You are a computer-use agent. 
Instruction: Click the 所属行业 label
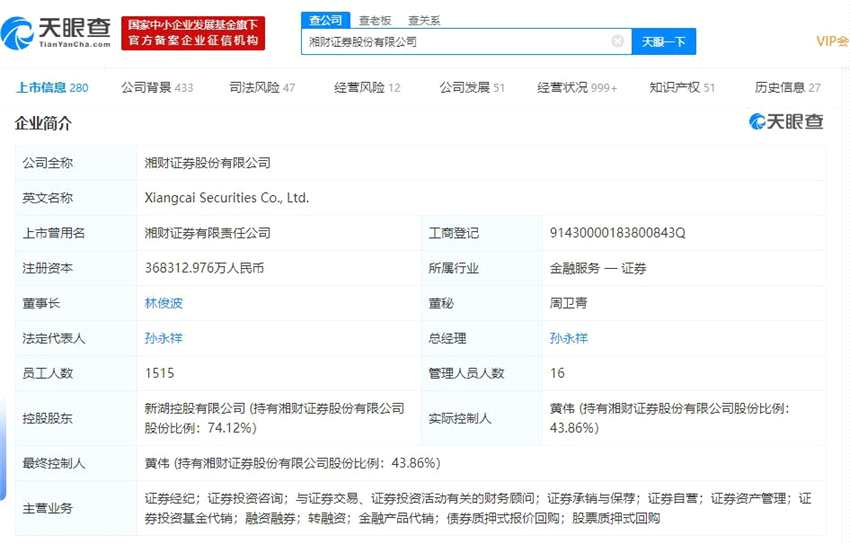click(x=454, y=268)
